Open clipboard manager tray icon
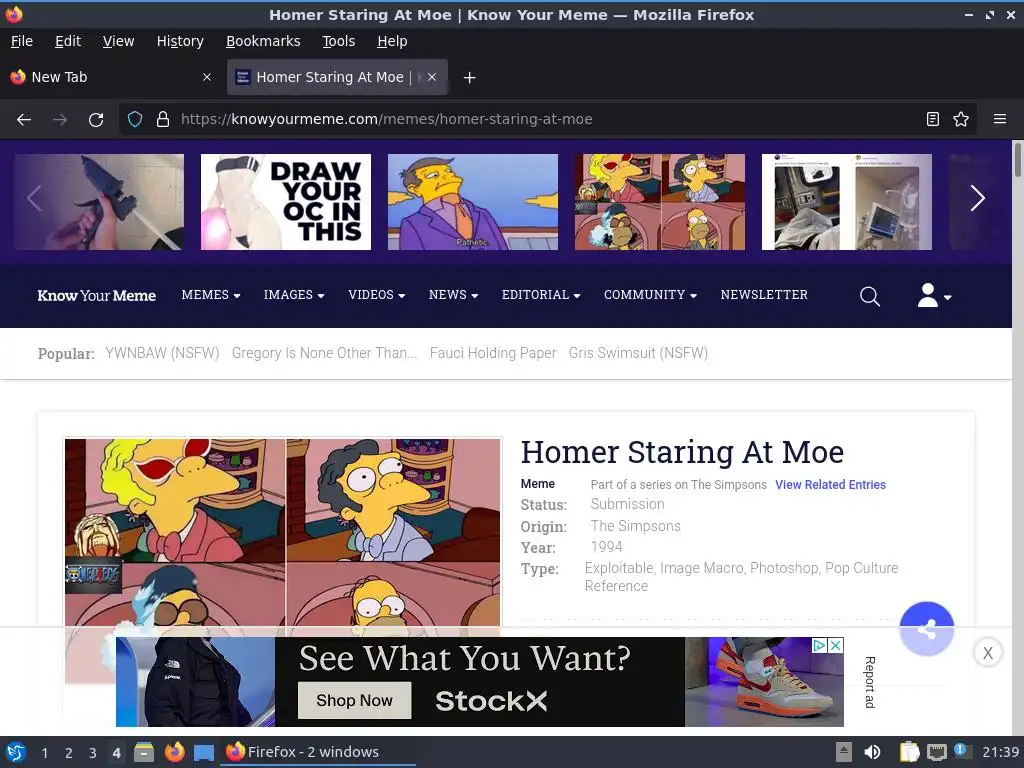The width and height of the screenshot is (1024, 768). (909, 752)
